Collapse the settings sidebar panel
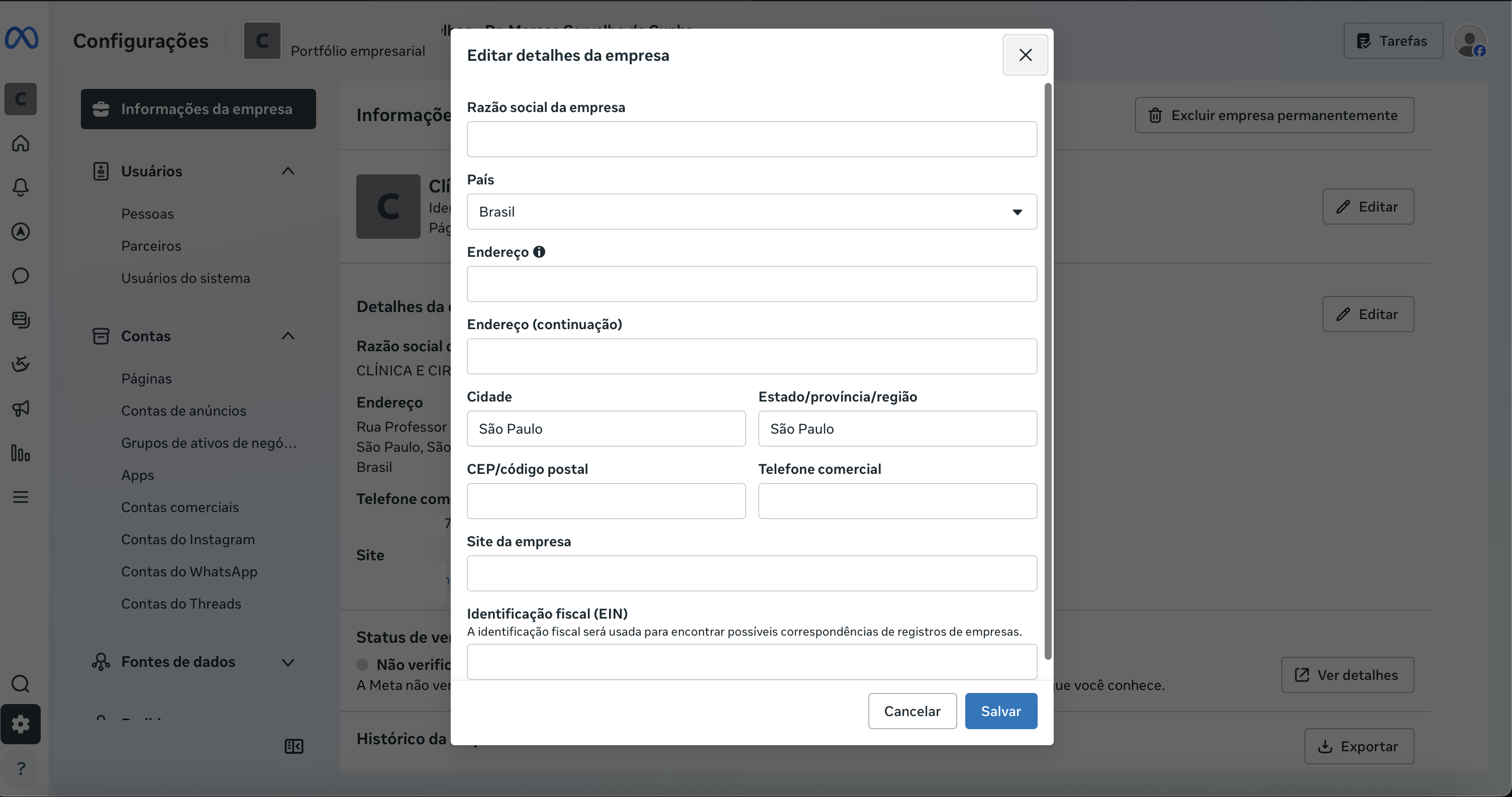The image size is (1512, 797). (293, 746)
